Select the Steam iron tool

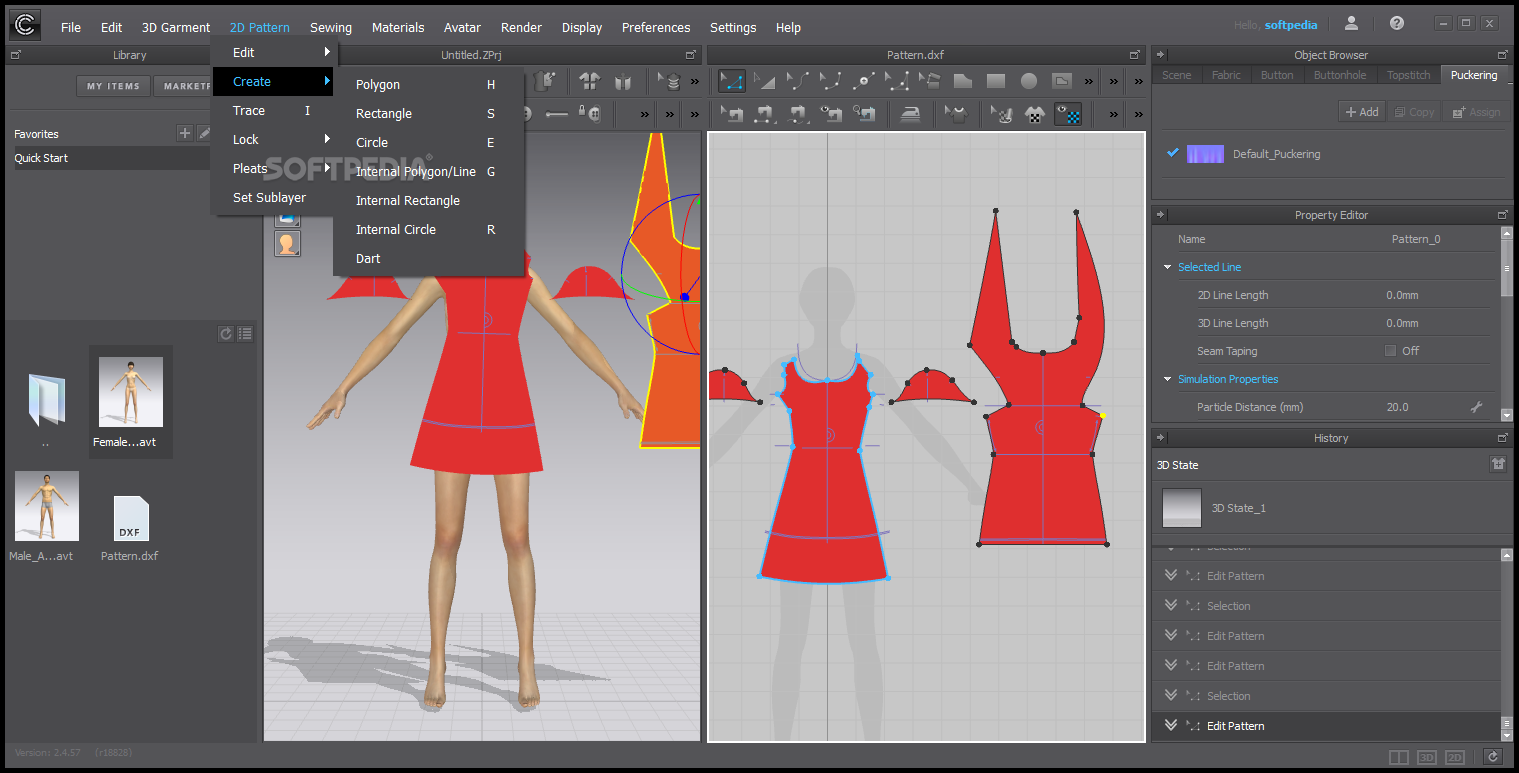coord(910,113)
